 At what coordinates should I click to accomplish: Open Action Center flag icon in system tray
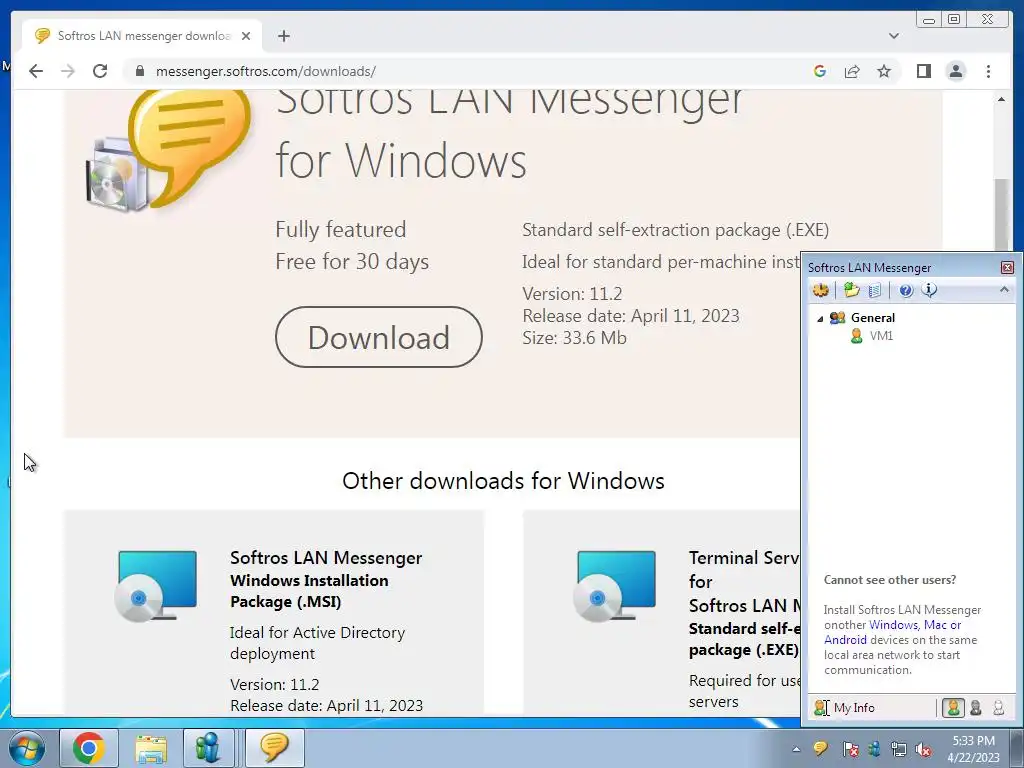850,749
